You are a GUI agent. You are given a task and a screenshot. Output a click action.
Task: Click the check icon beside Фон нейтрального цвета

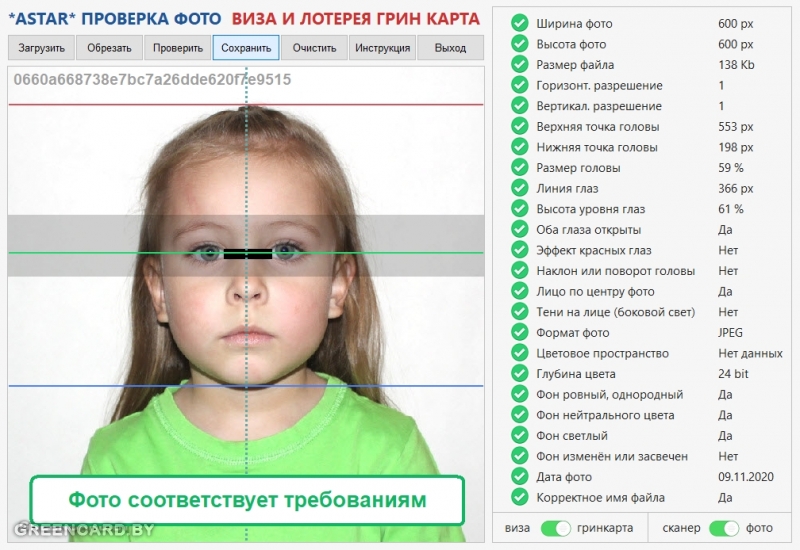click(x=519, y=415)
